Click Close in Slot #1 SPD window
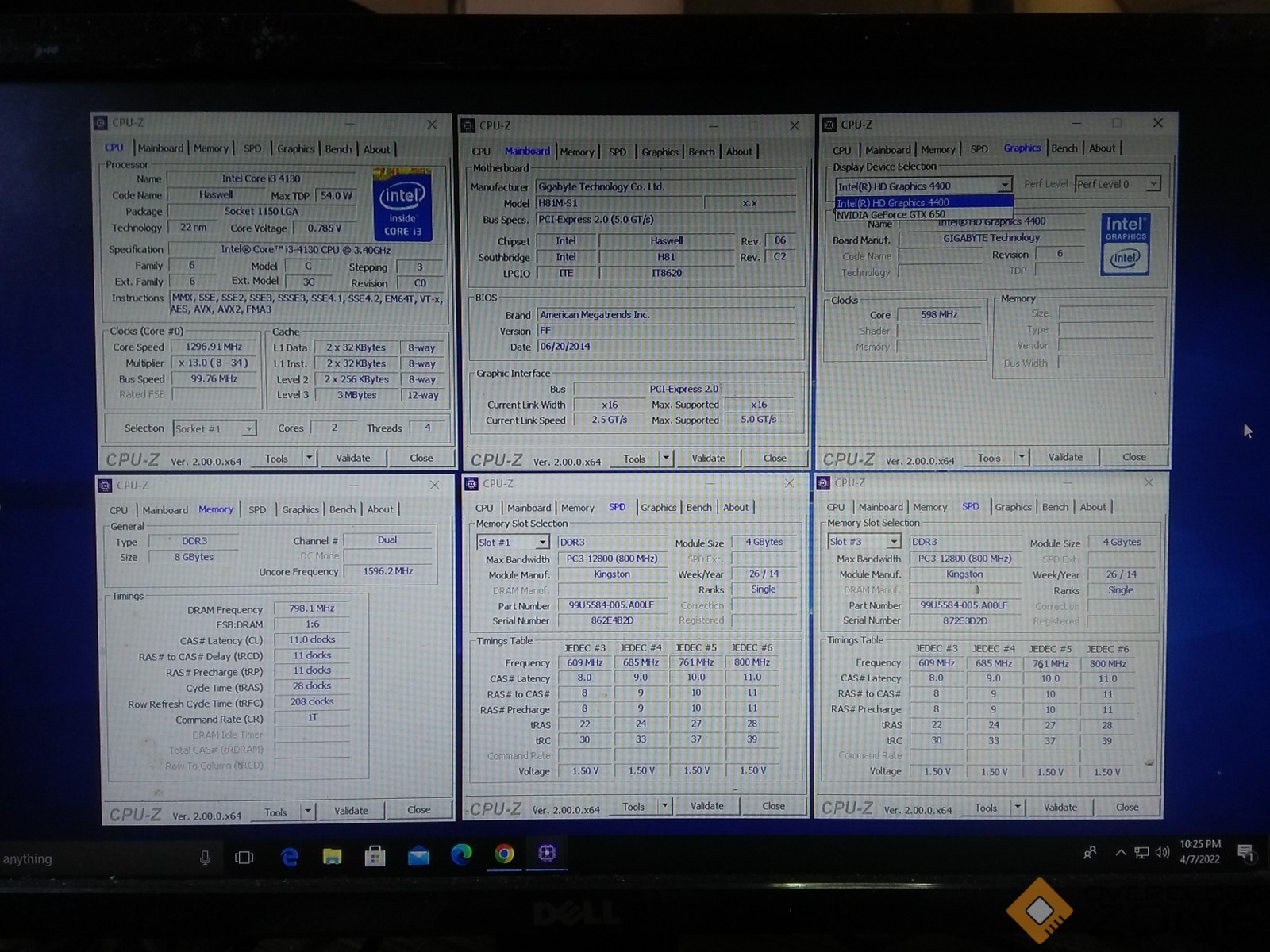Viewport: 1270px width, 952px height. coord(773,806)
